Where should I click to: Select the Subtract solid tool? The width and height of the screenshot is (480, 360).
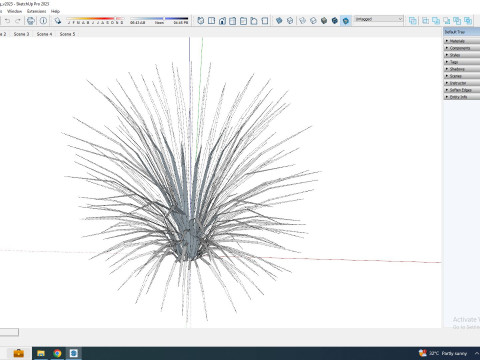[447, 21]
